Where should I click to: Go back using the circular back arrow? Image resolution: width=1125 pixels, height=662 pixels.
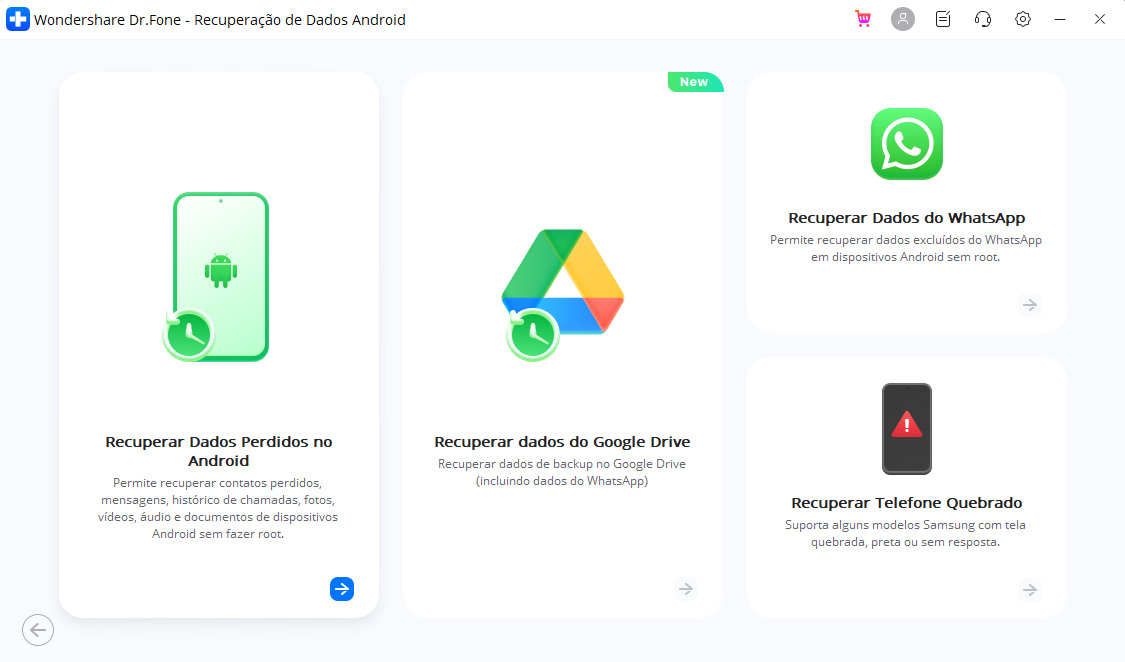pos(38,630)
